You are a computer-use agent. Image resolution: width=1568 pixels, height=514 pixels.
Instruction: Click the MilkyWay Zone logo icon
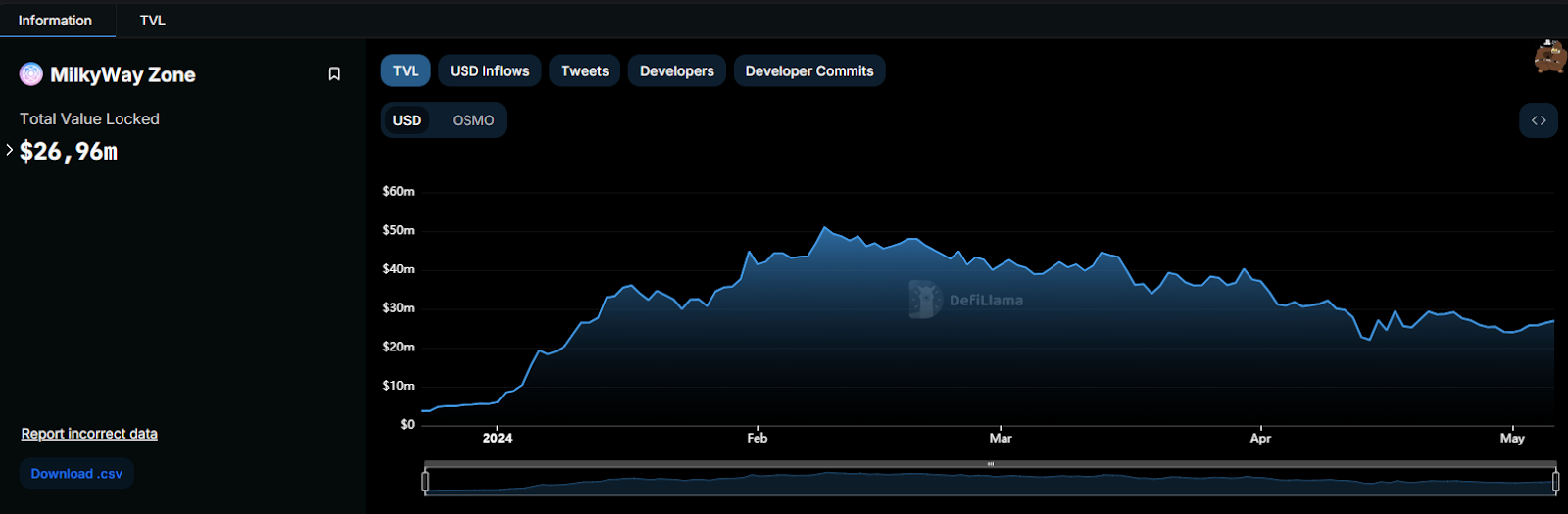[x=31, y=74]
